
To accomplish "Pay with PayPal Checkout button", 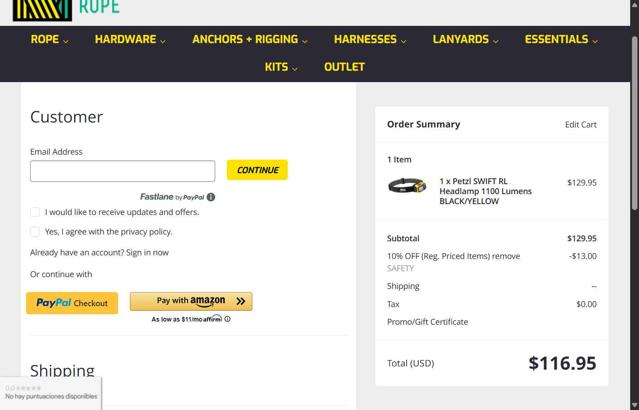I will (72, 303).
